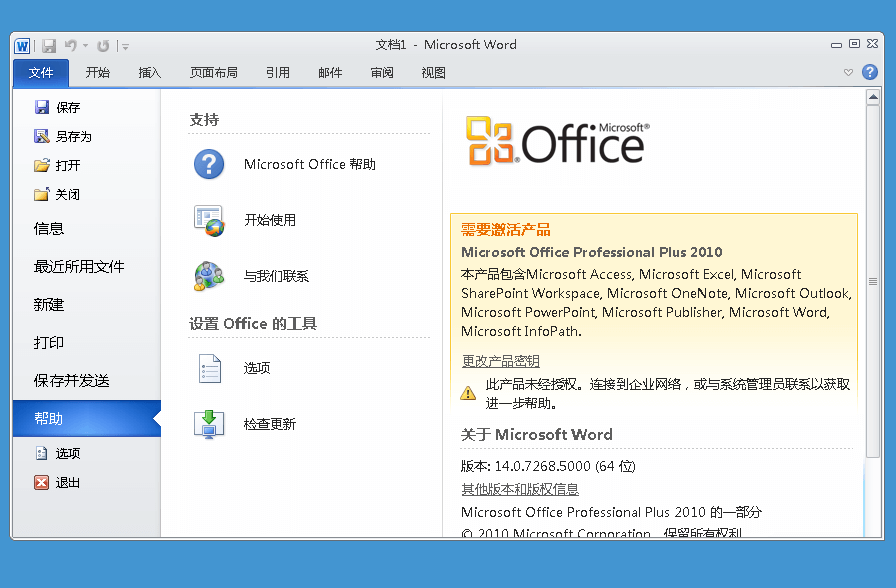Screen dimensions: 896x588
Task: Open 检查更新 (Check for Updates) label
Action: point(270,424)
